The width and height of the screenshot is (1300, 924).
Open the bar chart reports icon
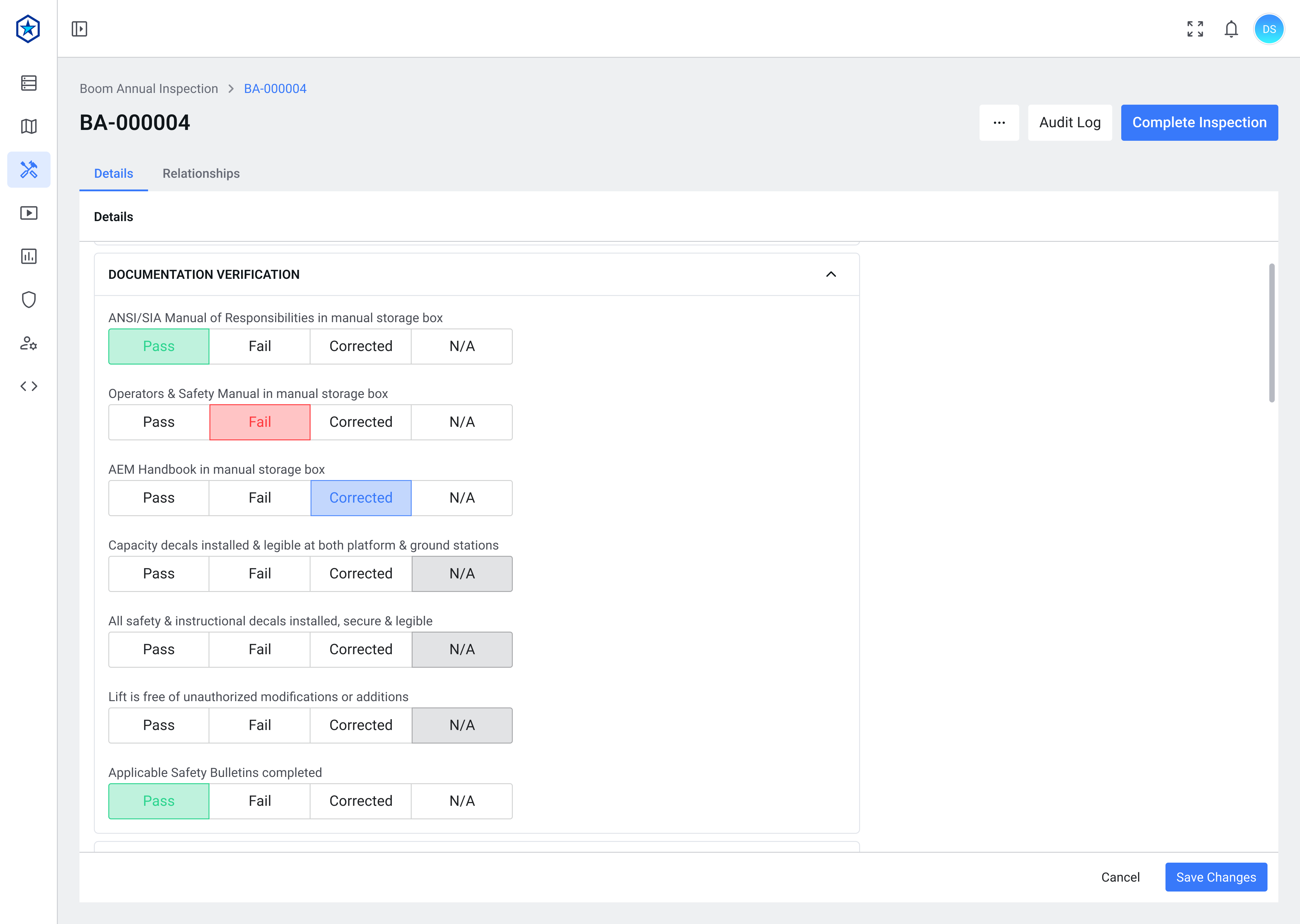(29, 257)
